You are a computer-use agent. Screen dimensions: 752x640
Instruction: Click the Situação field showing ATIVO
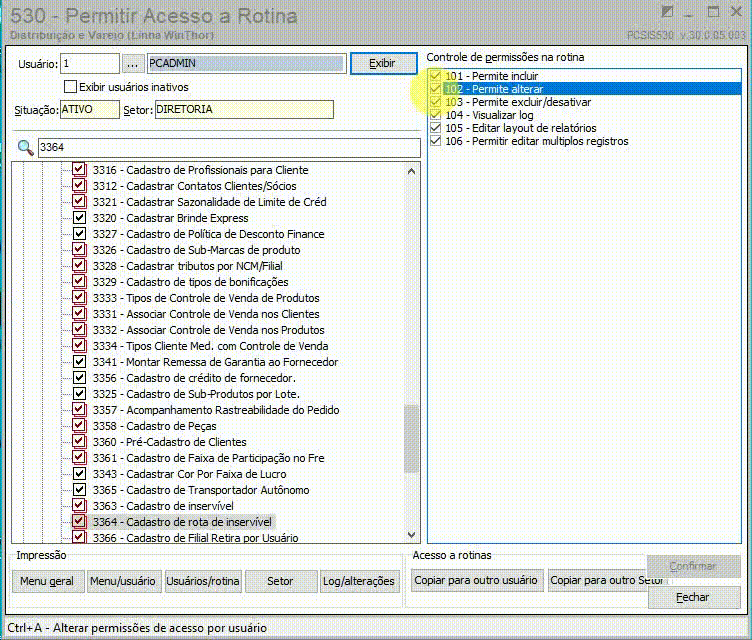pyautogui.click(x=90, y=109)
